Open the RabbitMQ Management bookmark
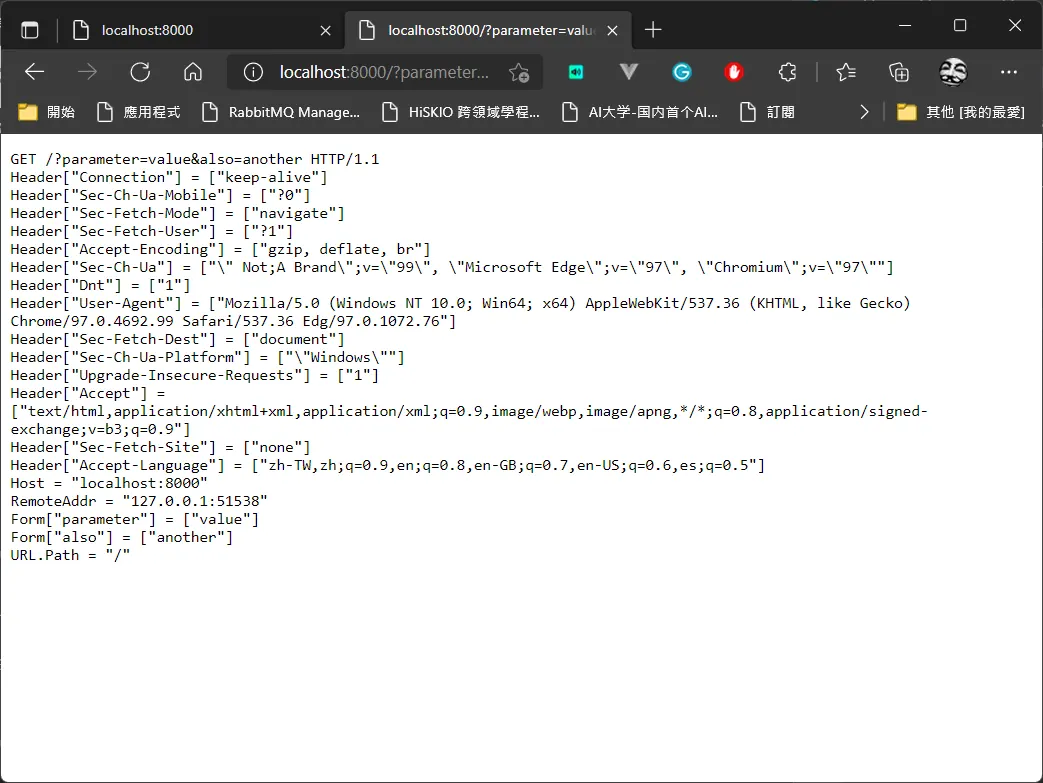 pyautogui.click(x=281, y=112)
